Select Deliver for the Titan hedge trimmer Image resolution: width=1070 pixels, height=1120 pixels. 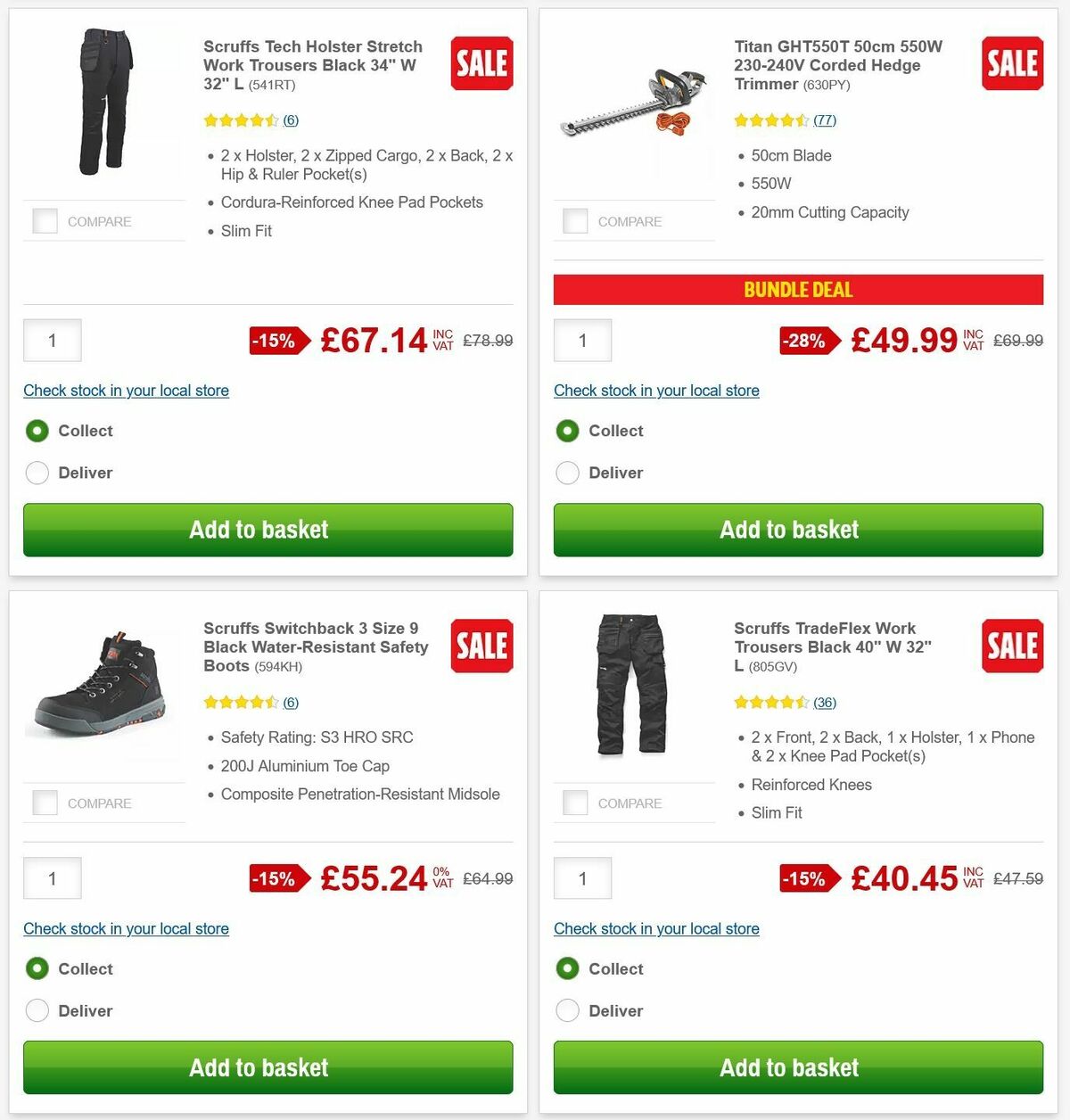click(568, 473)
